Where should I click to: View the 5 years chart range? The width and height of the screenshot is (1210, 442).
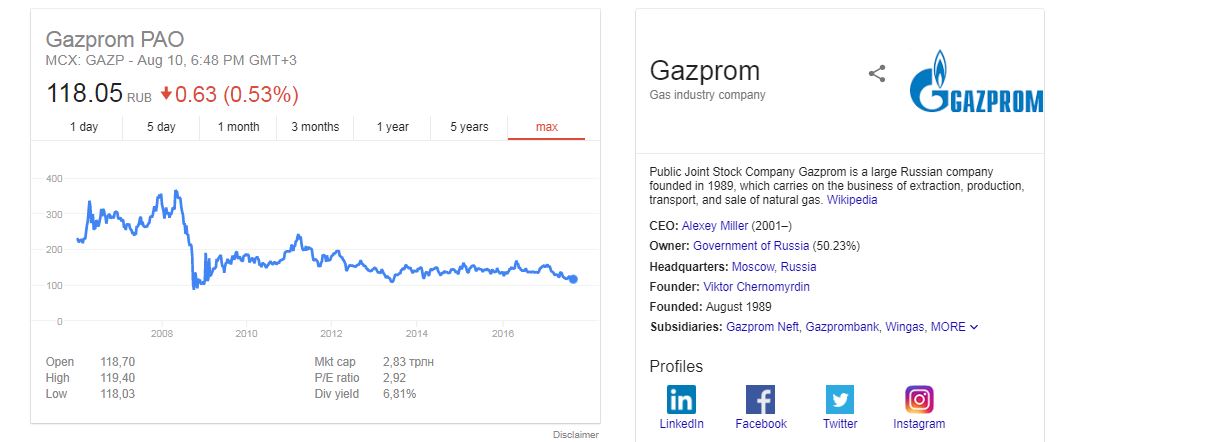tap(469, 127)
